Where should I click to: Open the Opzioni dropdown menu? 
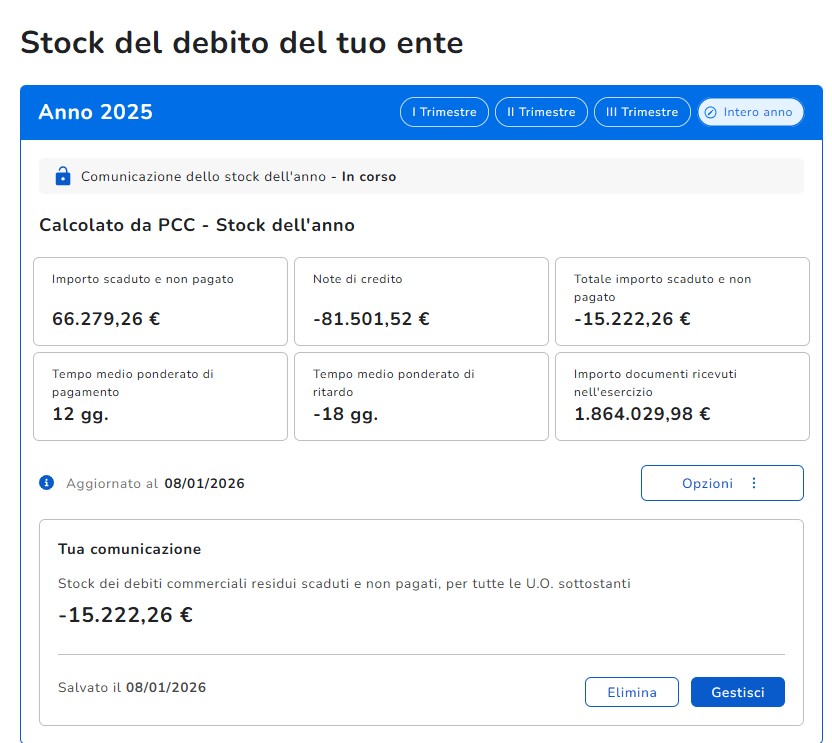click(721, 483)
